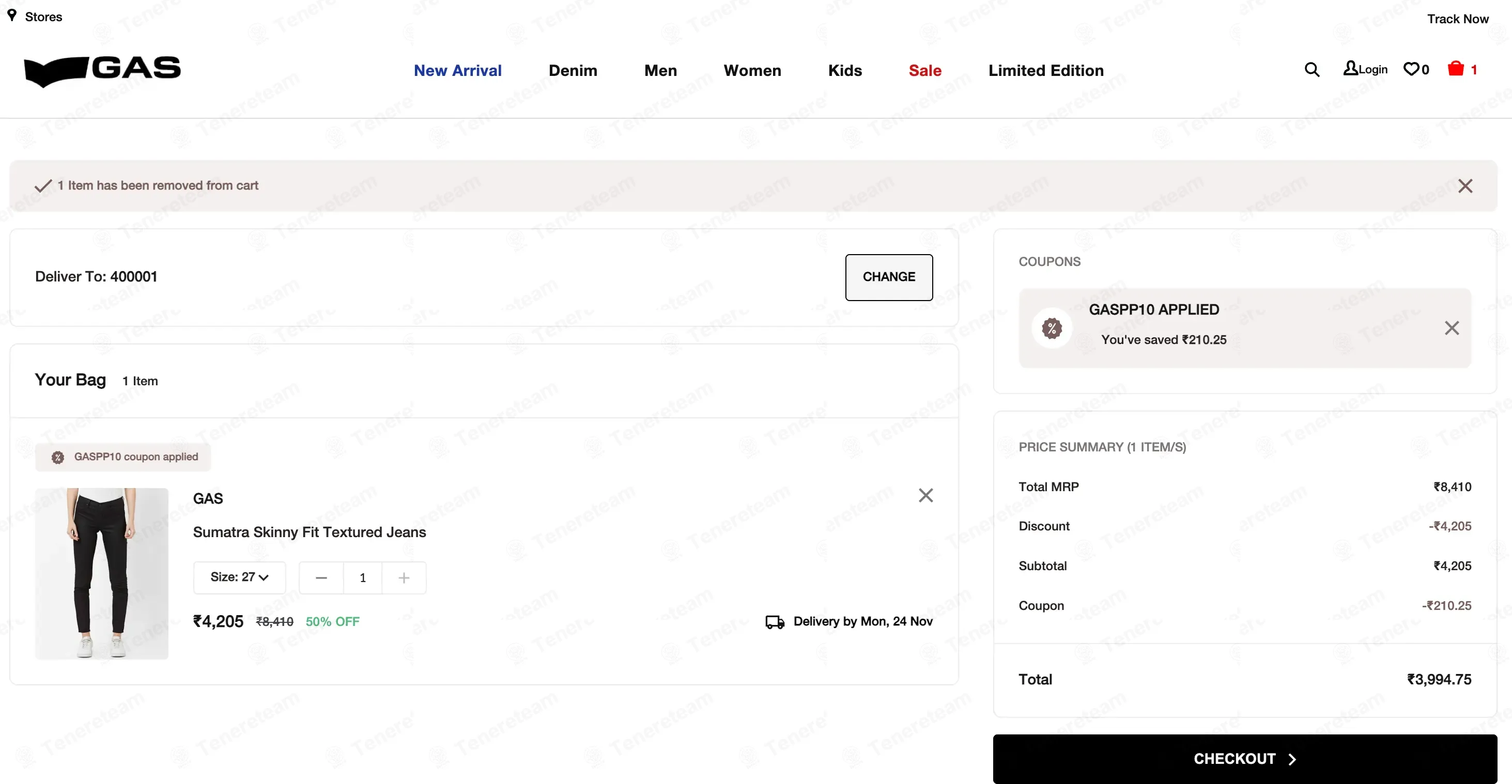Open the Men menu
1512x784 pixels.
pyautogui.click(x=660, y=70)
